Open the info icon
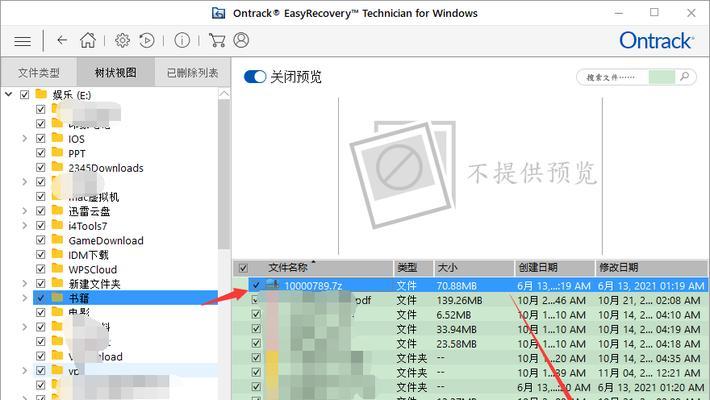The image size is (710, 400). point(182,40)
